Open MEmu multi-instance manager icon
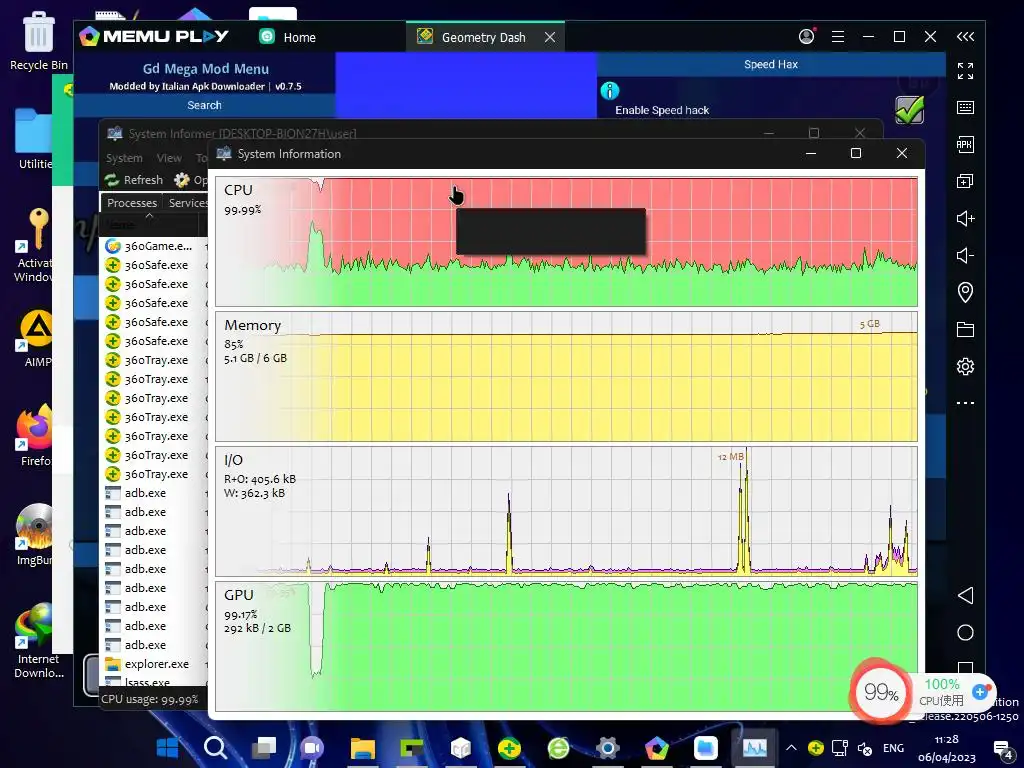 tap(965, 181)
